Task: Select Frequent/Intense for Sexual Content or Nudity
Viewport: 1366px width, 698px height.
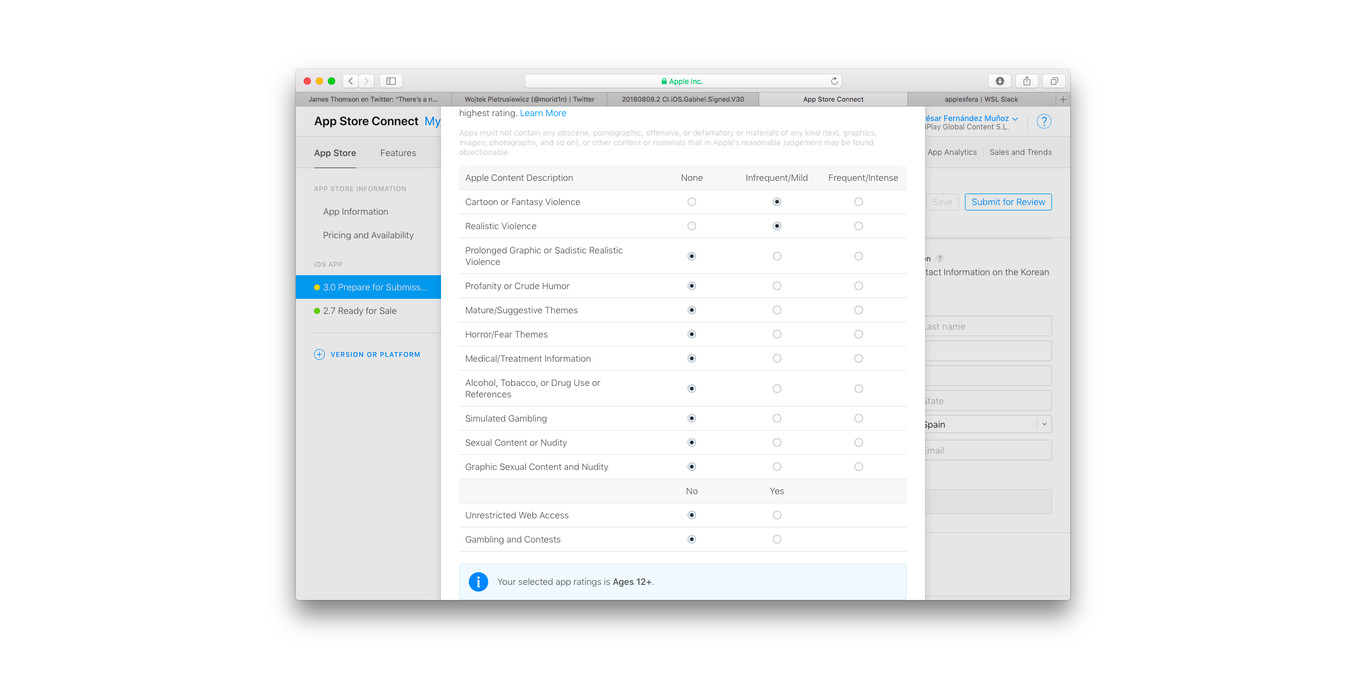Action: 858,442
